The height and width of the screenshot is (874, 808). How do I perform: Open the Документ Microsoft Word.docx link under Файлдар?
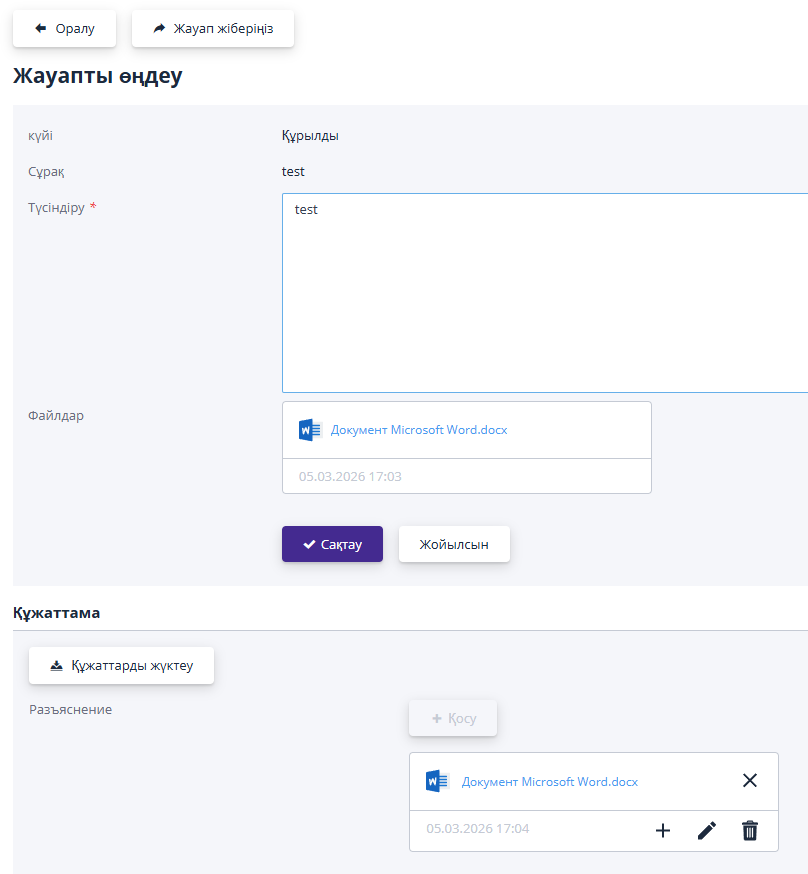point(419,430)
